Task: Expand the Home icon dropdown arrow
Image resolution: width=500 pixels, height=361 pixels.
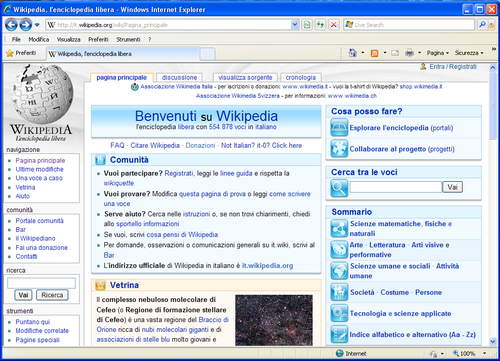Action: (x=363, y=53)
